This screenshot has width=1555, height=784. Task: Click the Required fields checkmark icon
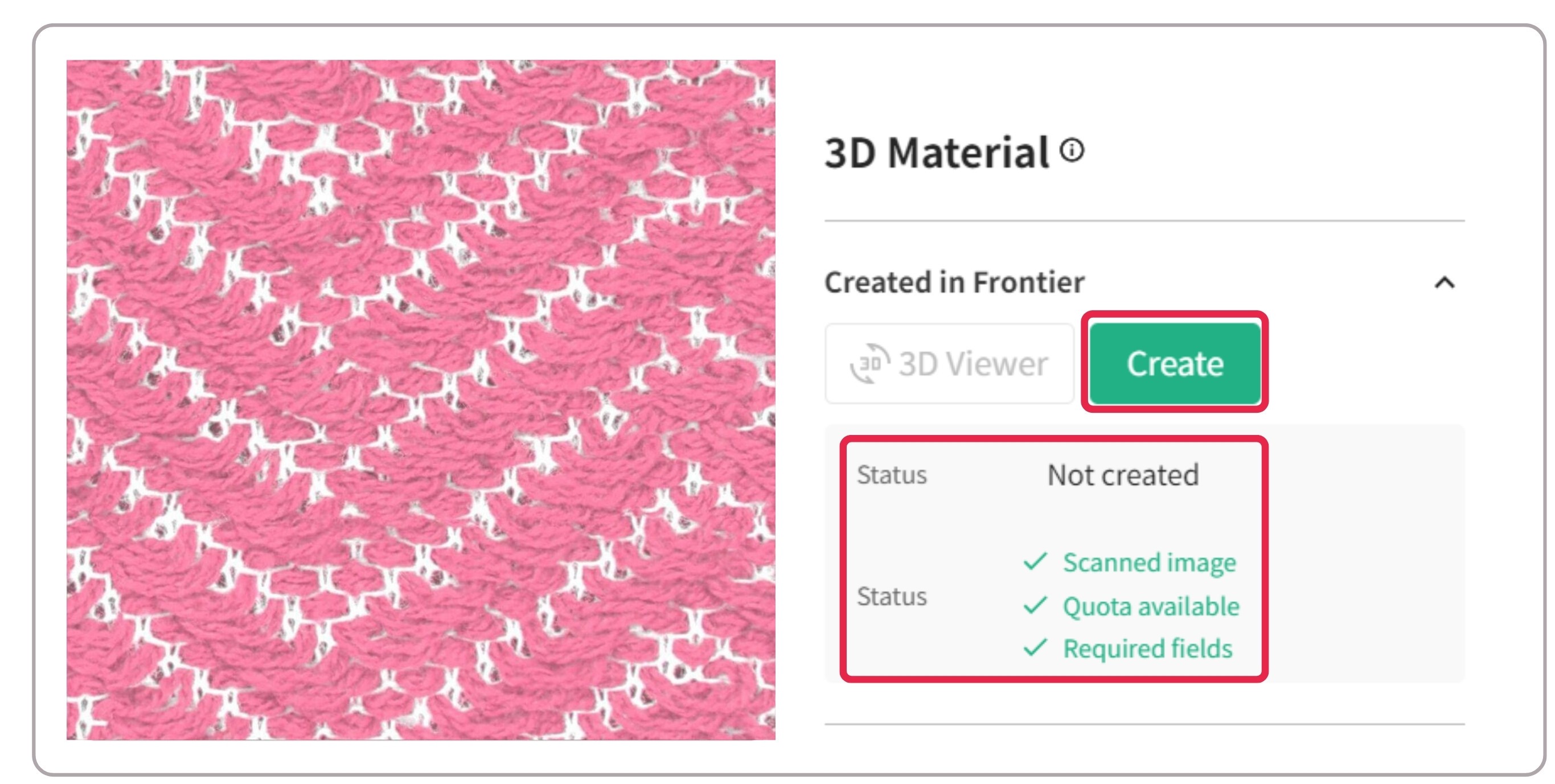click(x=1035, y=647)
